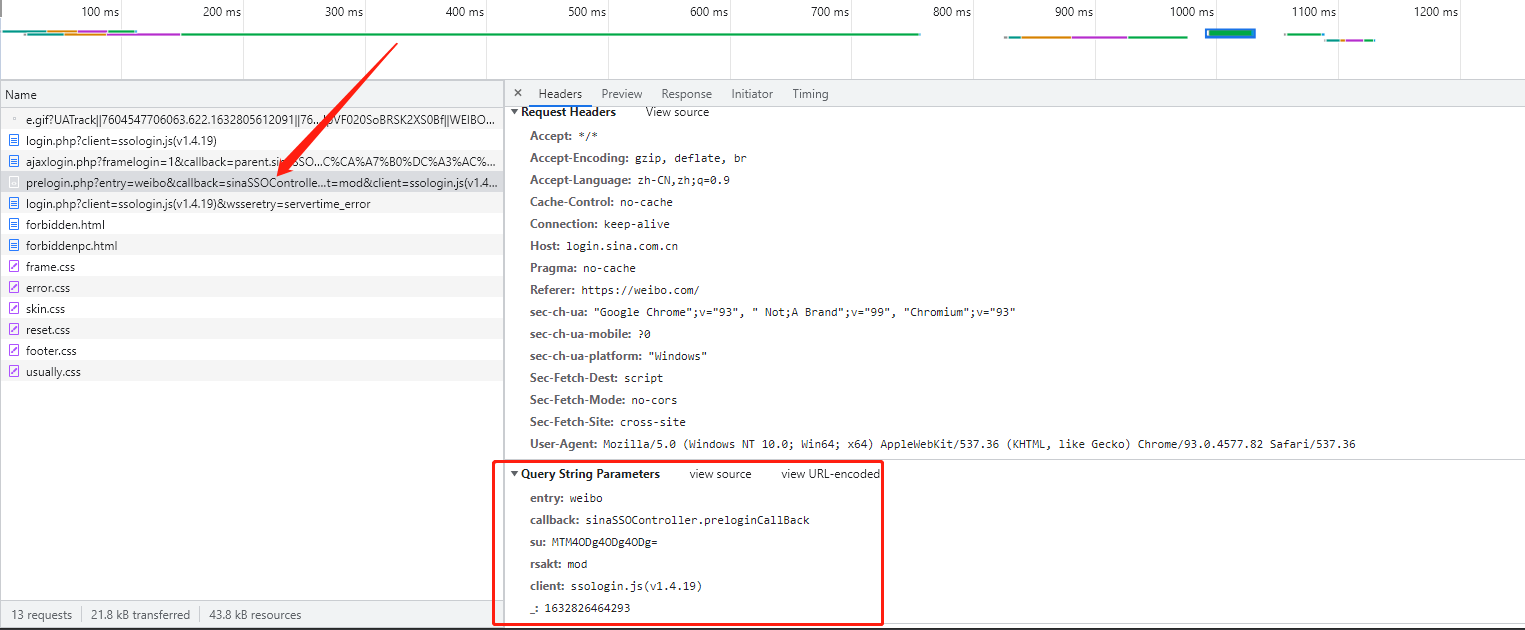Image resolution: width=1525 pixels, height=630 pixels.
Task: Click the Sec-Fetch-Site value cross-site
Action: pos(653,422)
